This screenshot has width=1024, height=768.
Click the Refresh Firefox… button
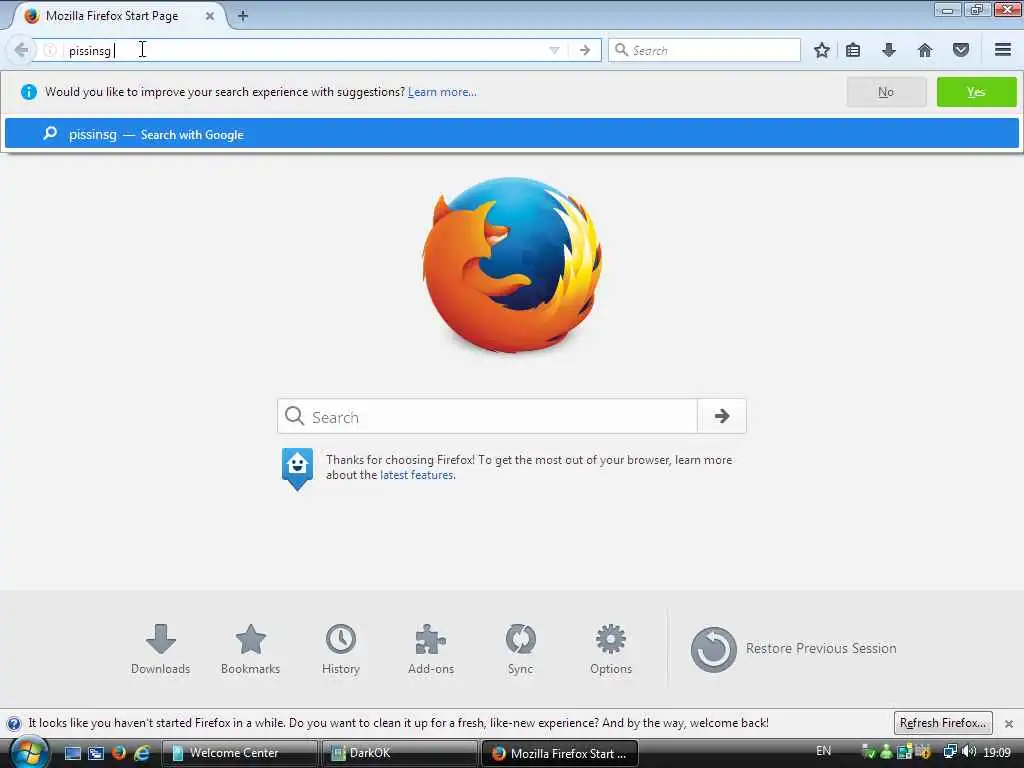(942, 723)
